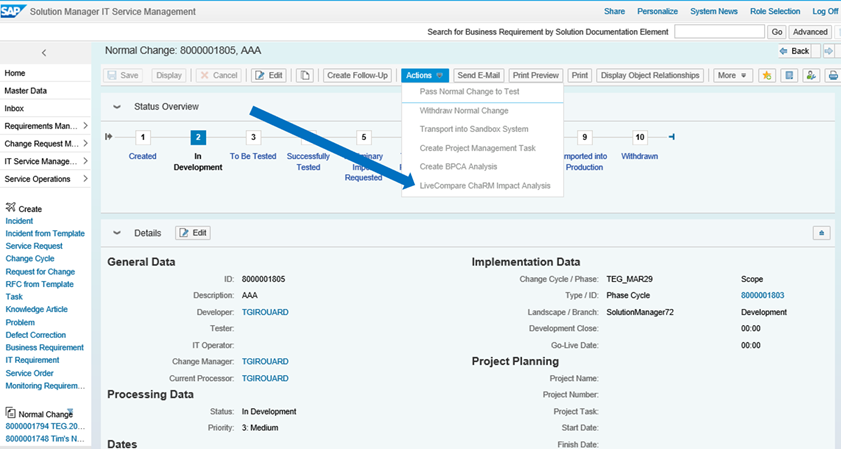Click the blue fact sheet toolbar icon
The image size is (841, 449).
click(789, 75)
